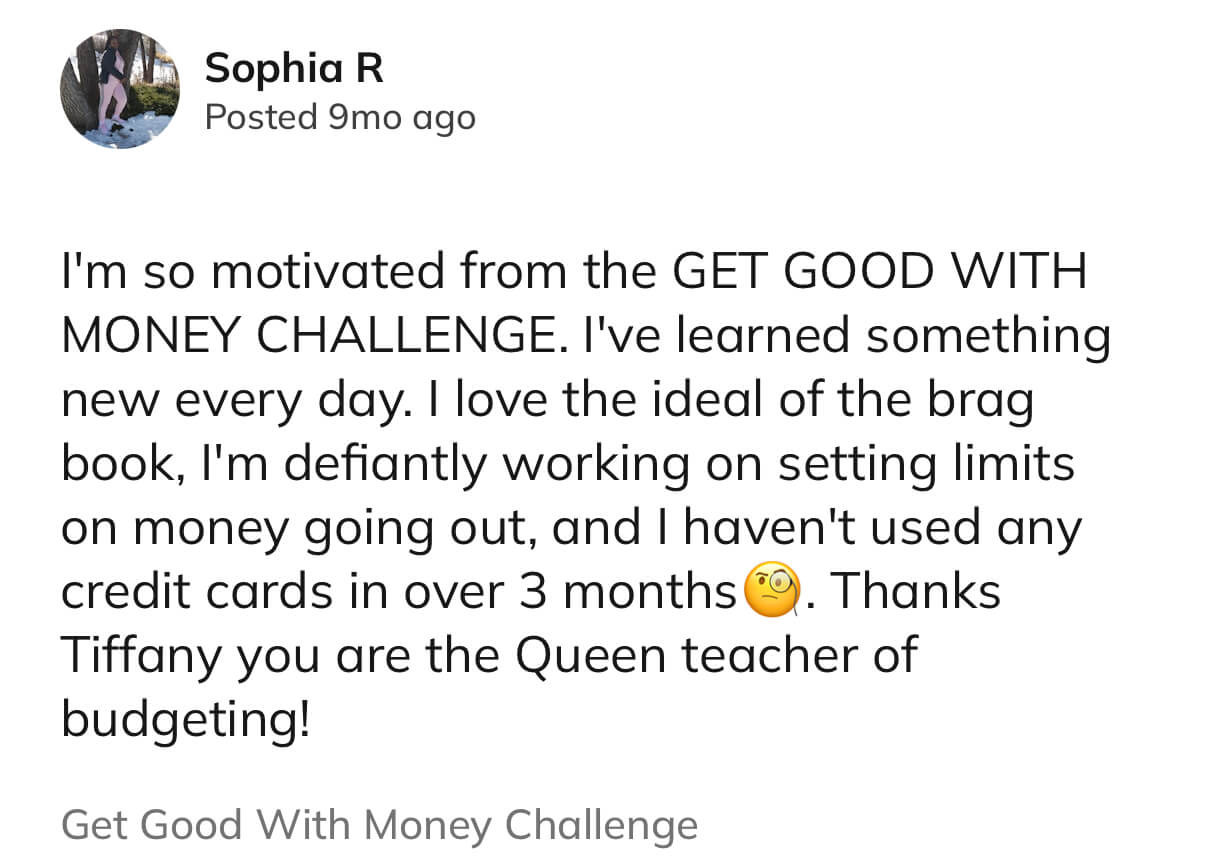Click the word "something" in the post

(x=988, y=337)
